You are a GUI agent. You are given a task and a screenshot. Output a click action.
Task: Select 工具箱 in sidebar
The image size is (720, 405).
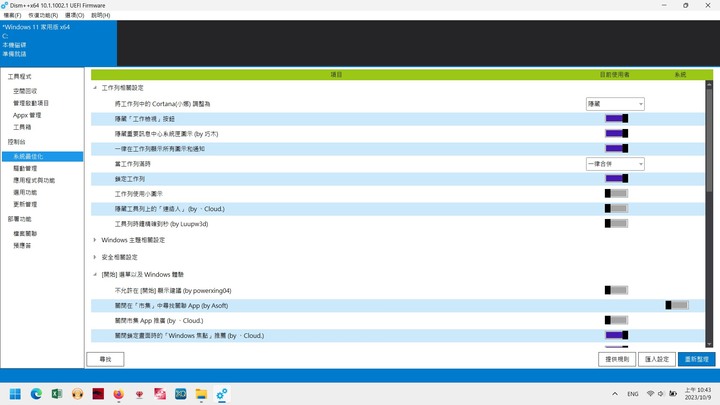coord(22,127)
